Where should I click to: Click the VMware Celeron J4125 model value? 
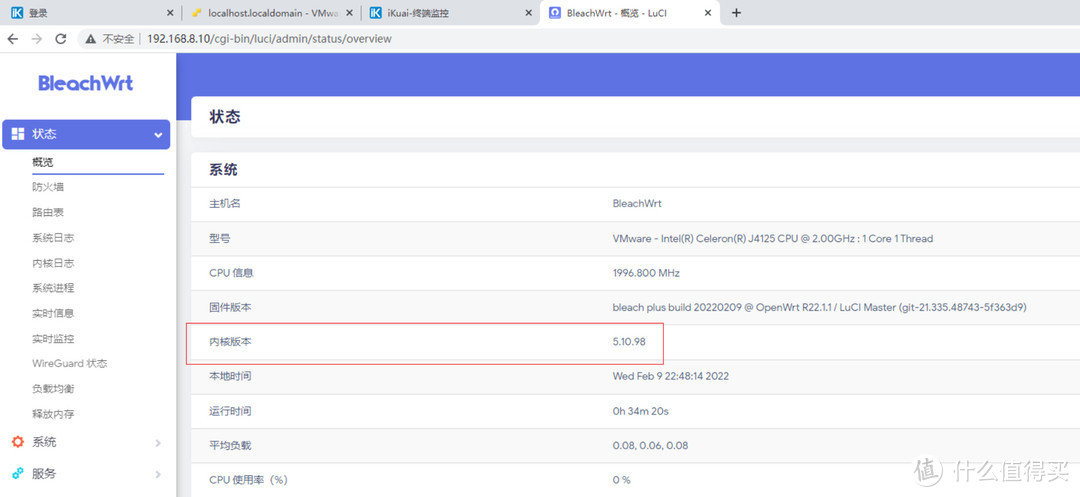tap(773, 239)
